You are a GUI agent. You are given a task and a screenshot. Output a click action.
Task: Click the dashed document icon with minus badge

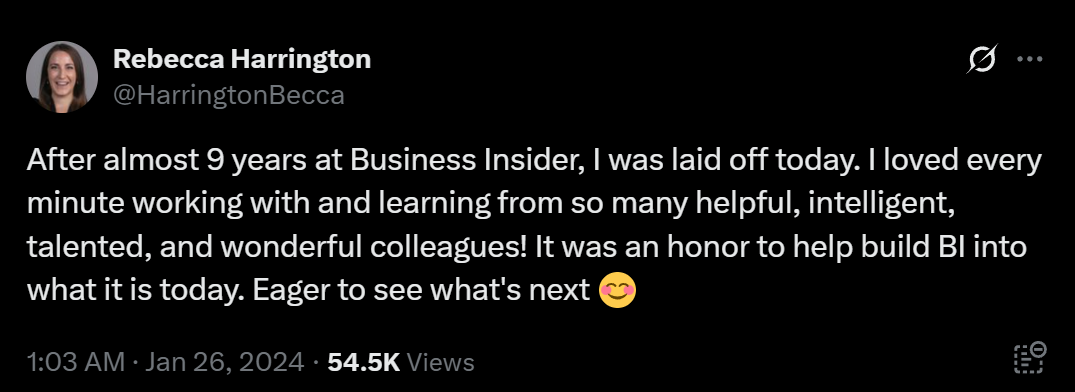coord(1029,358)
